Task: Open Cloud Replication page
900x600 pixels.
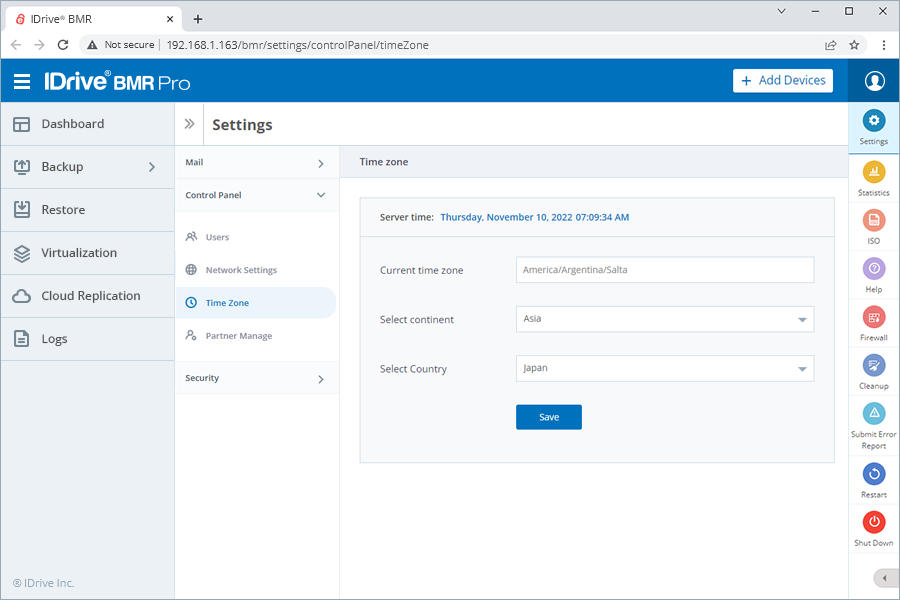Action: pyautogui.click(x=87, y=296)
